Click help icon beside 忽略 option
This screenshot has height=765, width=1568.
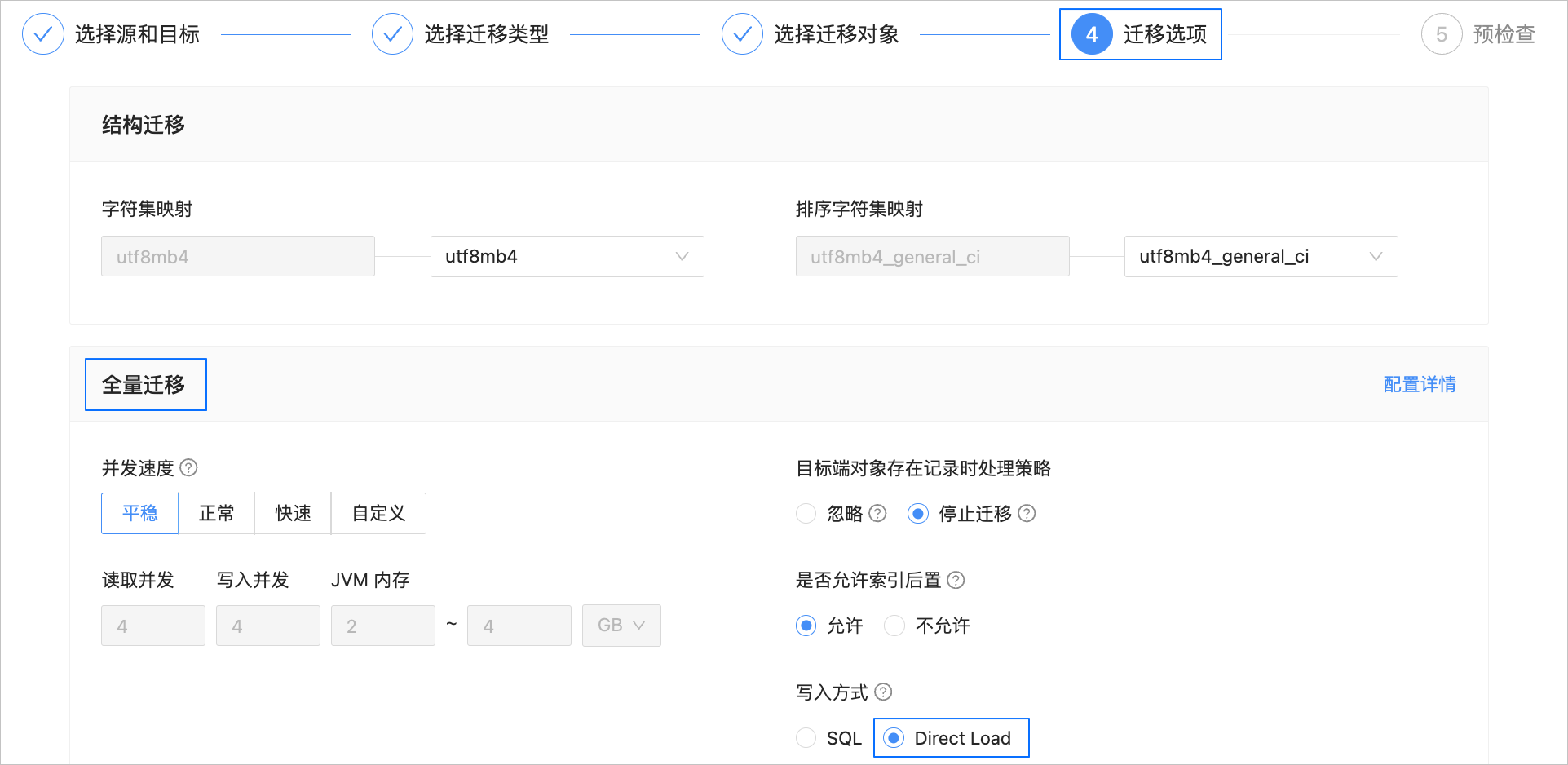coord(877,513)
